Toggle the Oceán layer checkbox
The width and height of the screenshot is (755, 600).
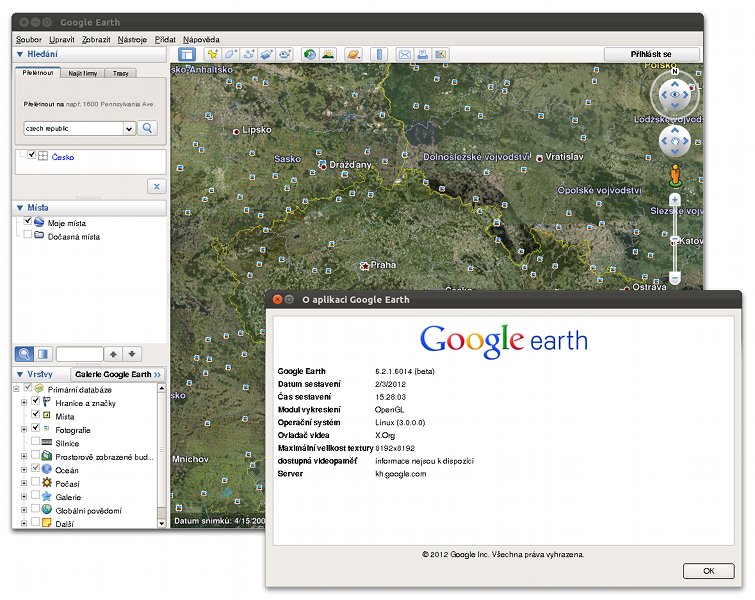pyautogui.click(x=36, y=468)
